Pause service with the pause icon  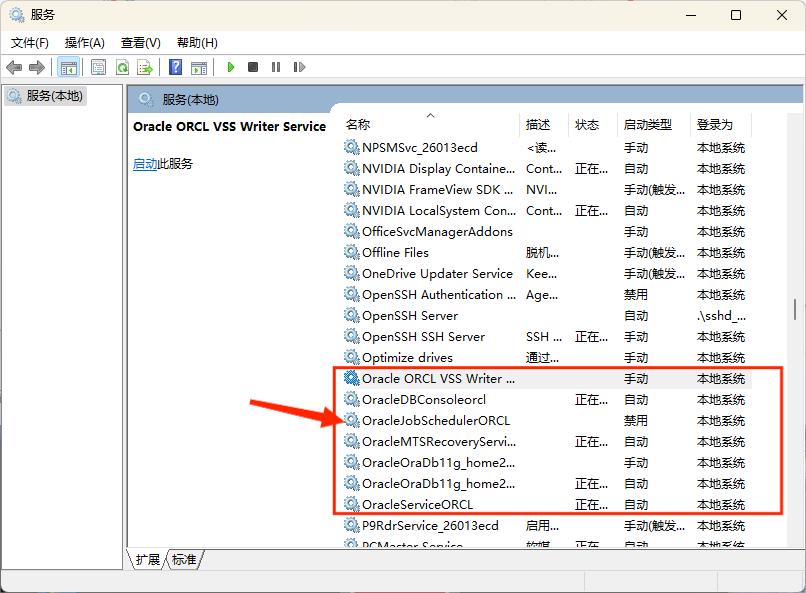(x=276, y=67)
